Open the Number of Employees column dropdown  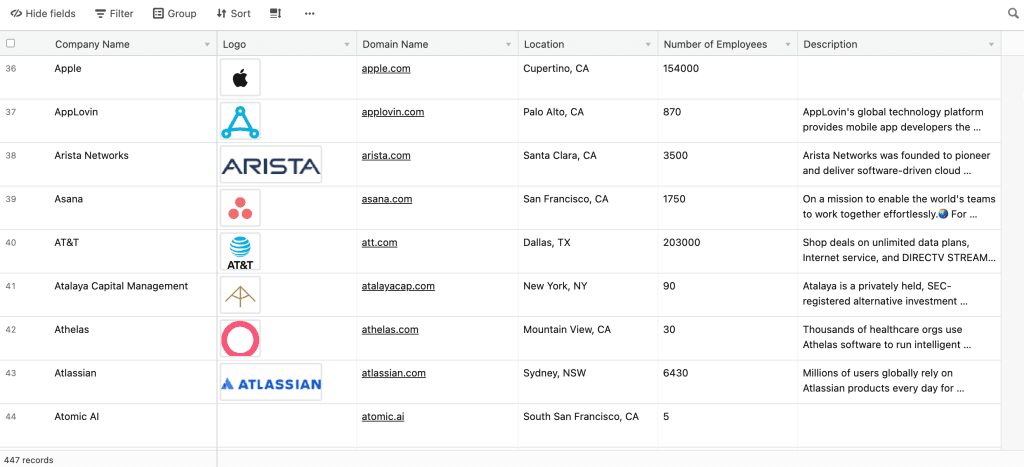coord(788,44)
